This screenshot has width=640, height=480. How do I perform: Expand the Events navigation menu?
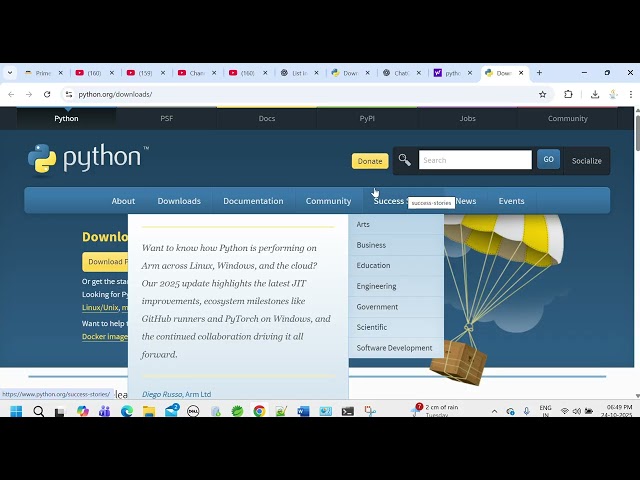[x=511, y=201]
